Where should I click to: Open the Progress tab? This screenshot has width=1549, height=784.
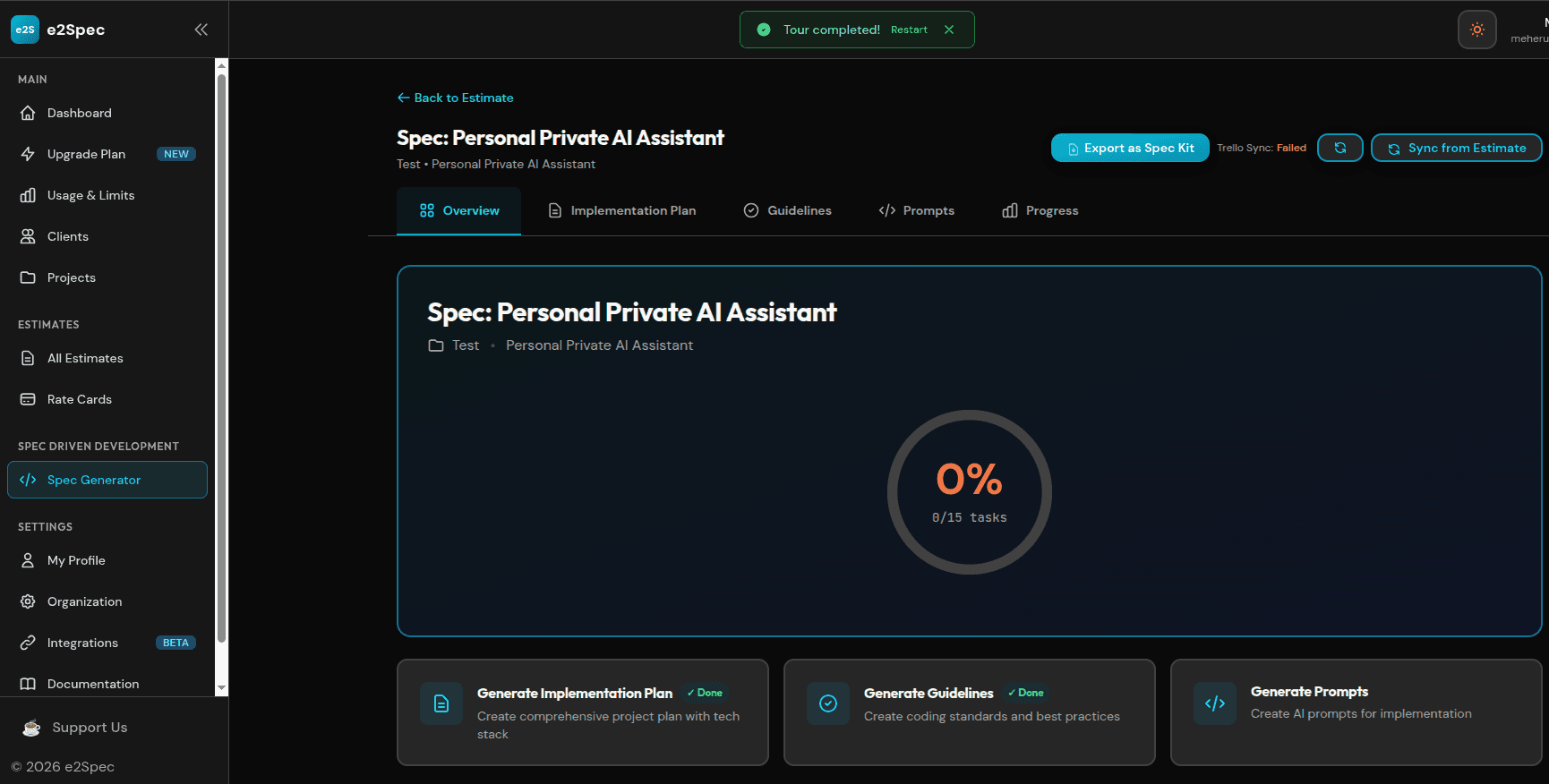(x=1040, y=210)
